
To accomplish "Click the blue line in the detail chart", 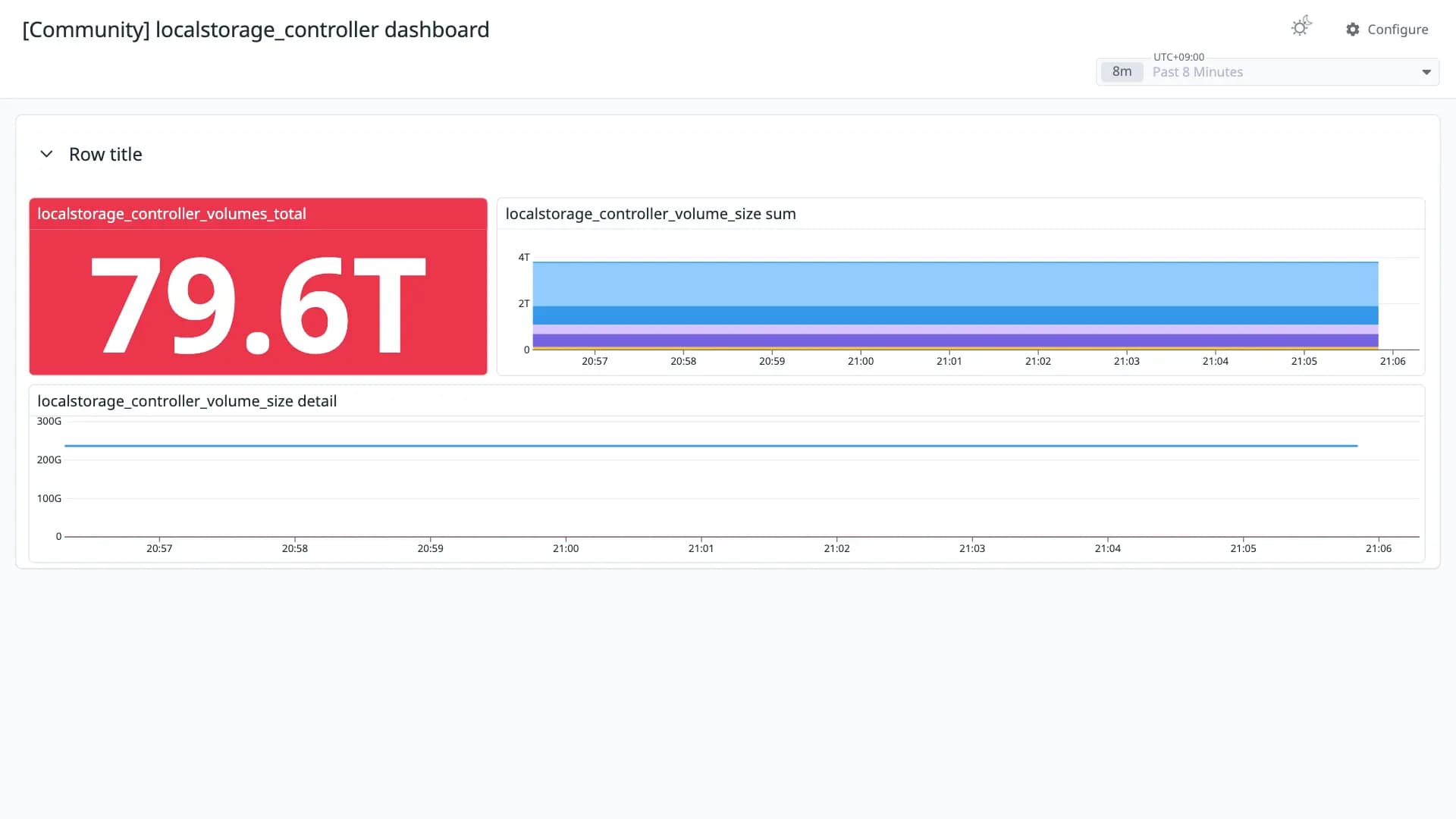I will pyautogui.click(x=711, y=446).
